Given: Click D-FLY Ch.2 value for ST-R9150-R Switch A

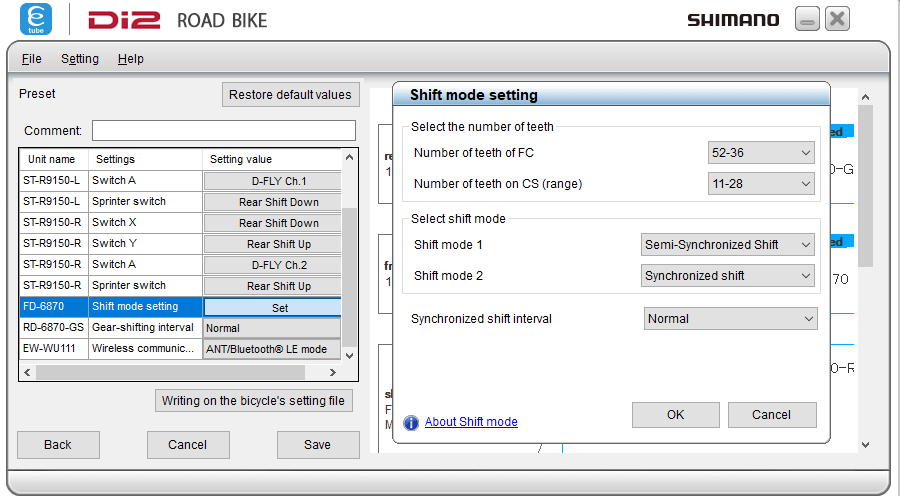Looking at the screenshot, I should coord(273,265).
